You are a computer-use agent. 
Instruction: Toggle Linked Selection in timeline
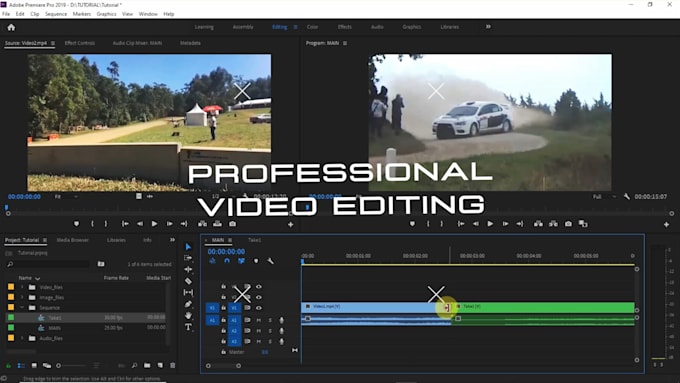click(242, 261)
